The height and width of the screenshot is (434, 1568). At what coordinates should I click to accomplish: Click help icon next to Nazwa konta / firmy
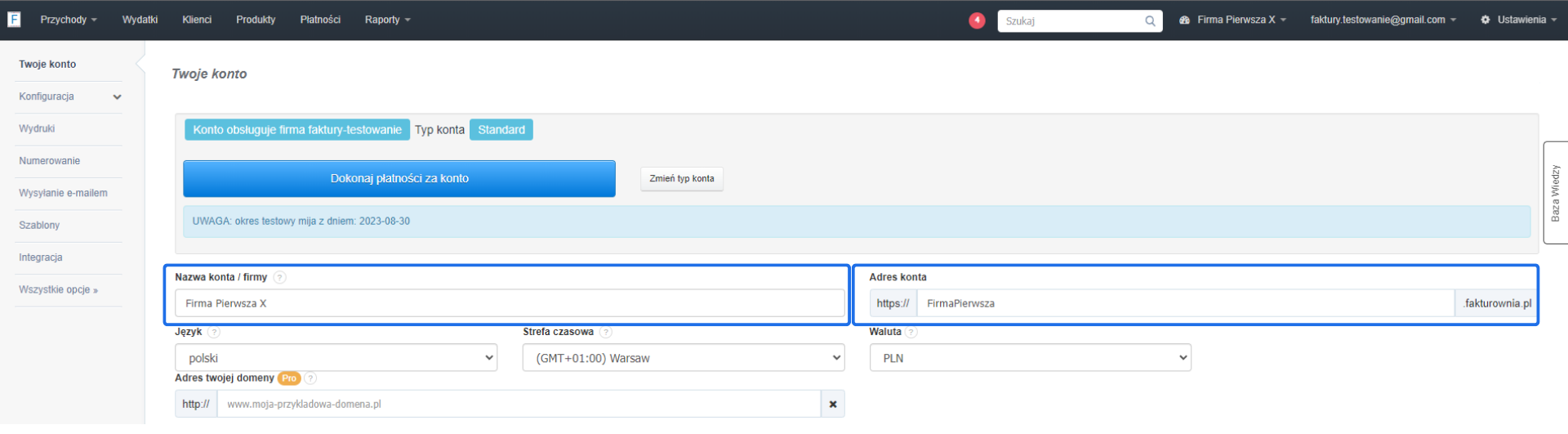tap(280, 278)
